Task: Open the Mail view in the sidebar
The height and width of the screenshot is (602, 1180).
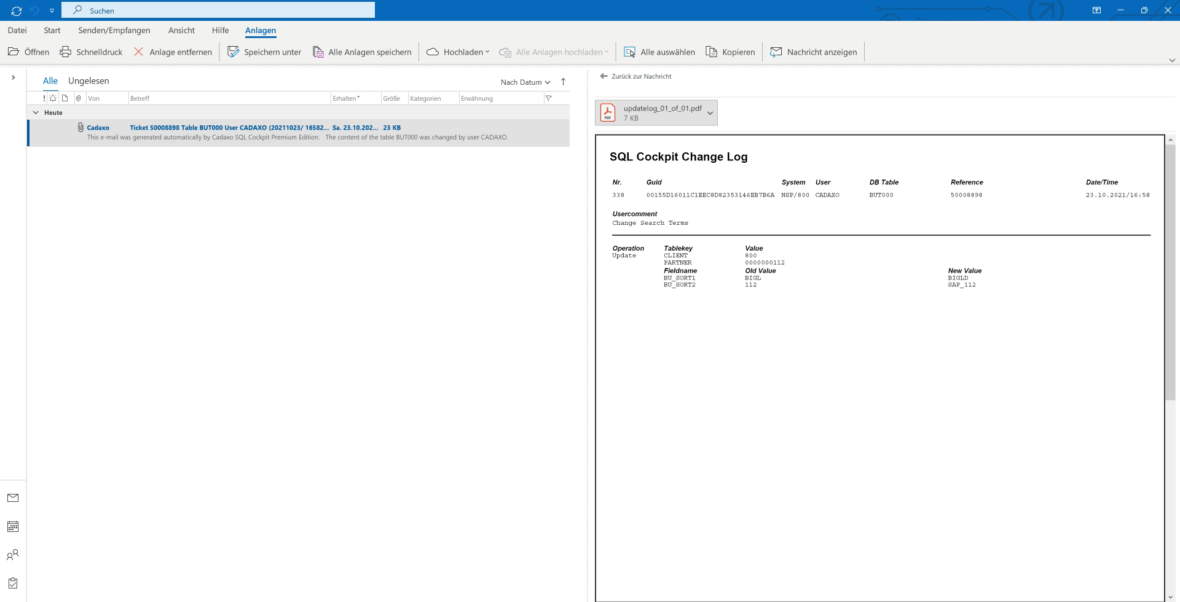Action: 13,497
